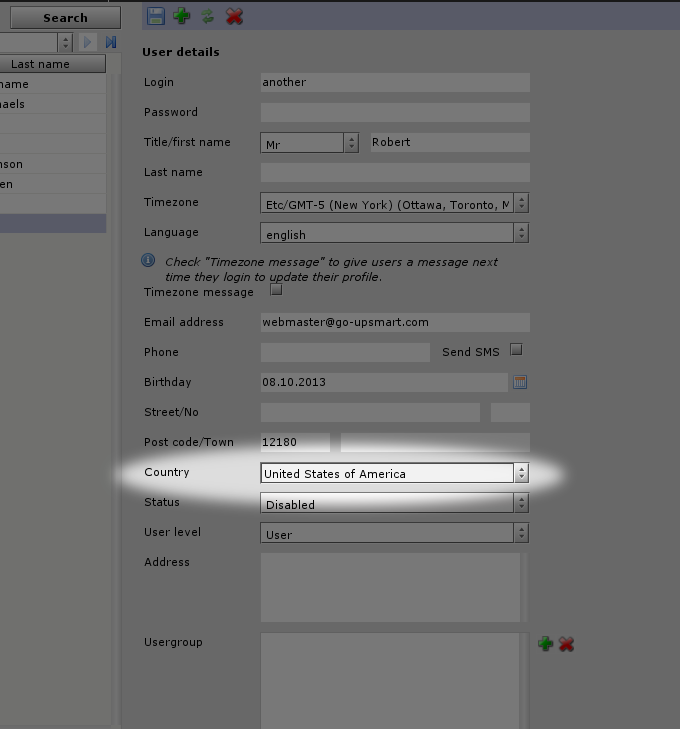Click the blue info icon beside timezone hint
The image size is (680, 729).
[148, 261]
